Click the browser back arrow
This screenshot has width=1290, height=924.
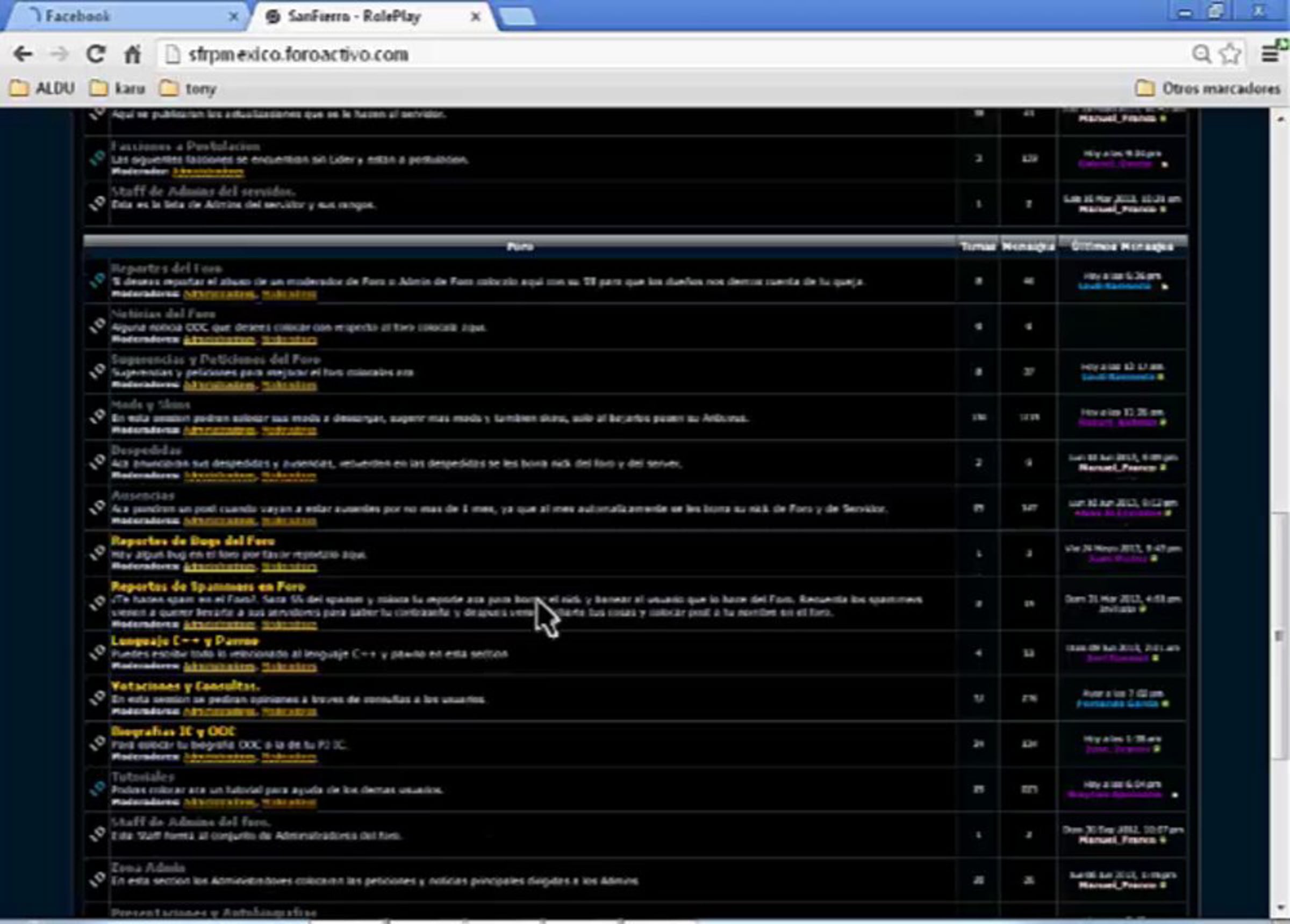click(x=23, y=55)
